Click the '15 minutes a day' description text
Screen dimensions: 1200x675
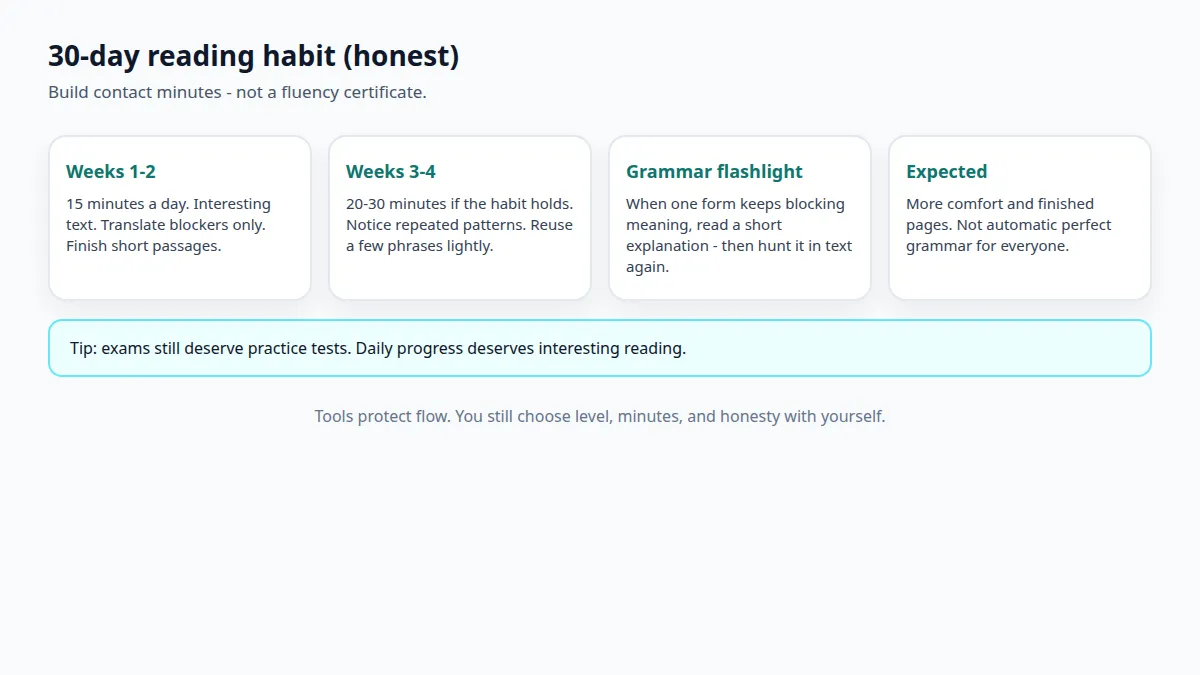pos(168,225)
